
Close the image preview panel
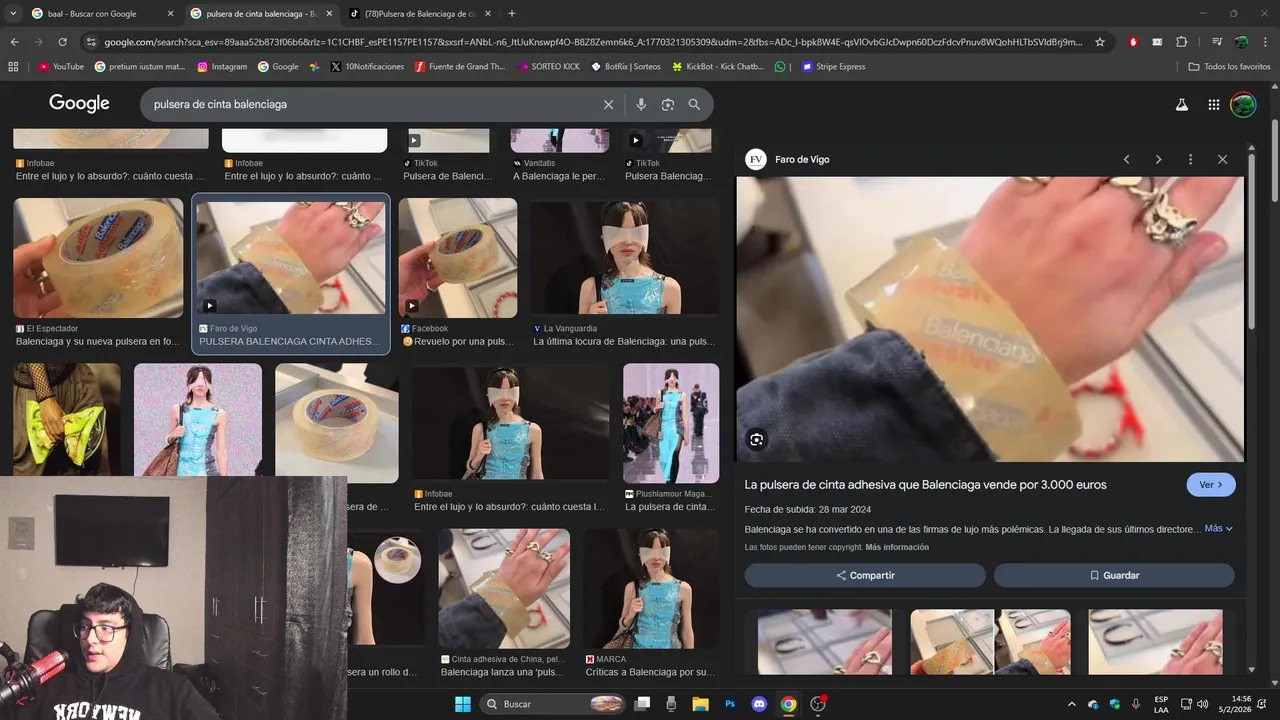pyautogui.click(x=1222, y=159)
